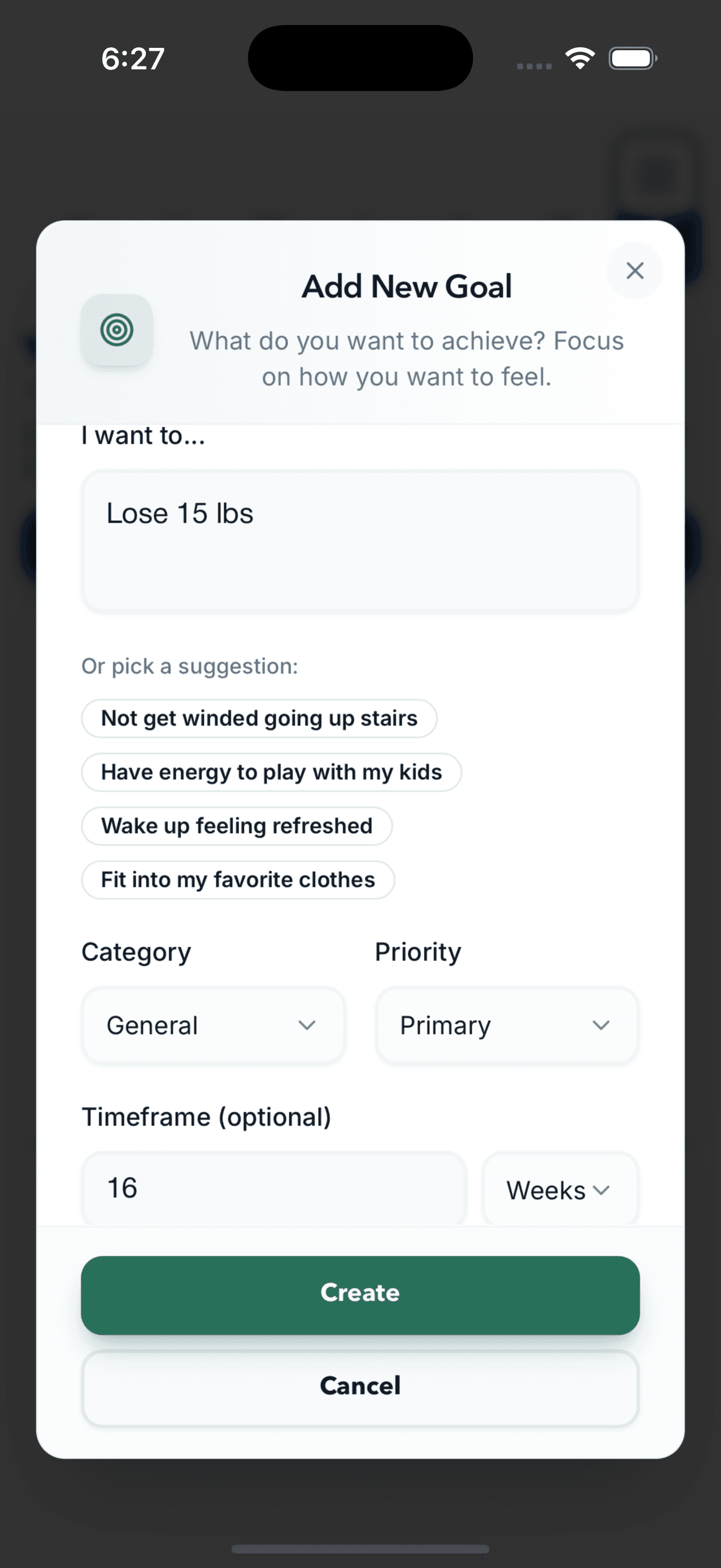Tap the home indicator bar at bottom
The image size is (721, 1568).
pyautogui.click(x=360, y=1548)
